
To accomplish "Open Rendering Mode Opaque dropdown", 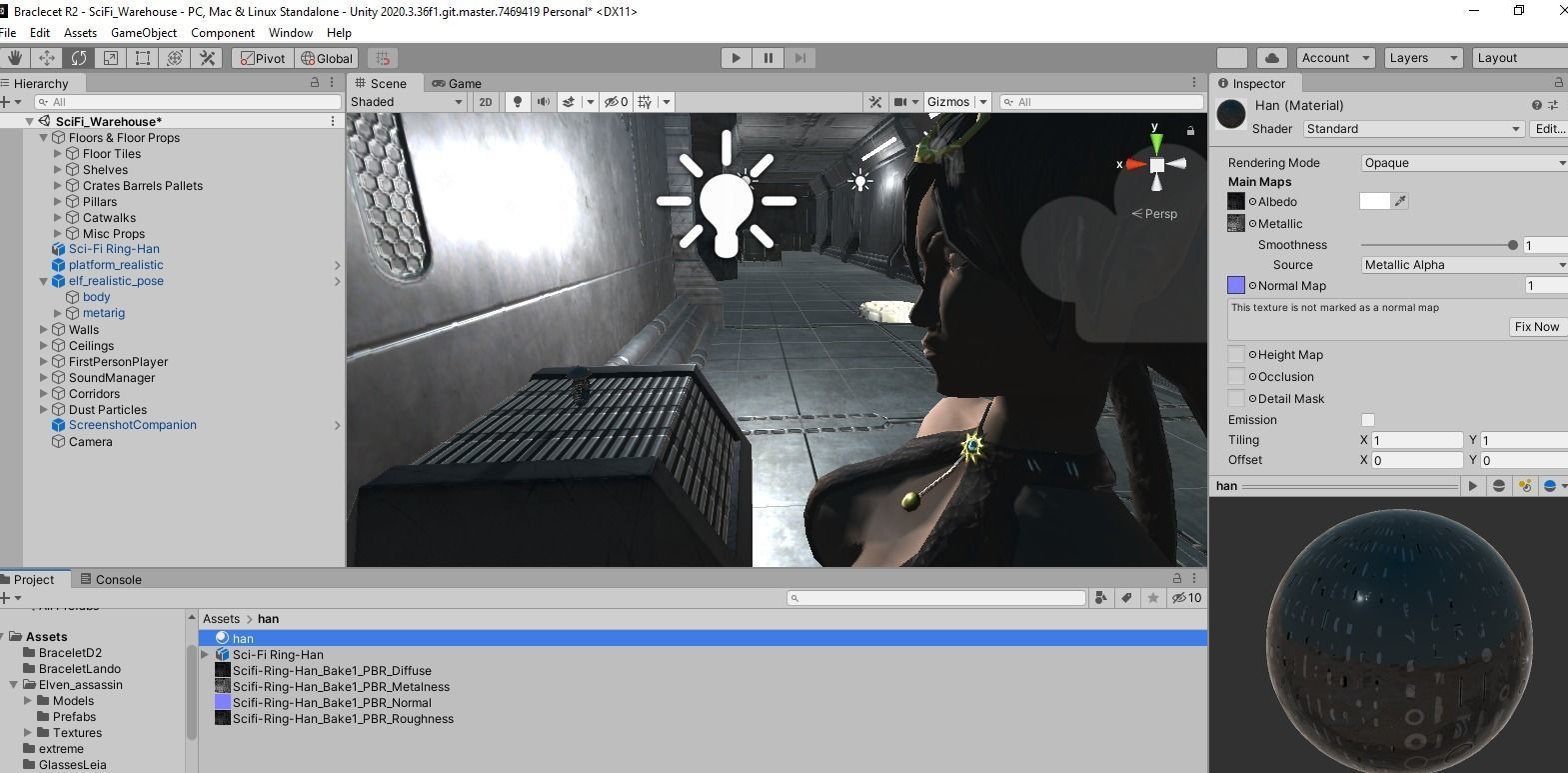I will pos(1464,163).
